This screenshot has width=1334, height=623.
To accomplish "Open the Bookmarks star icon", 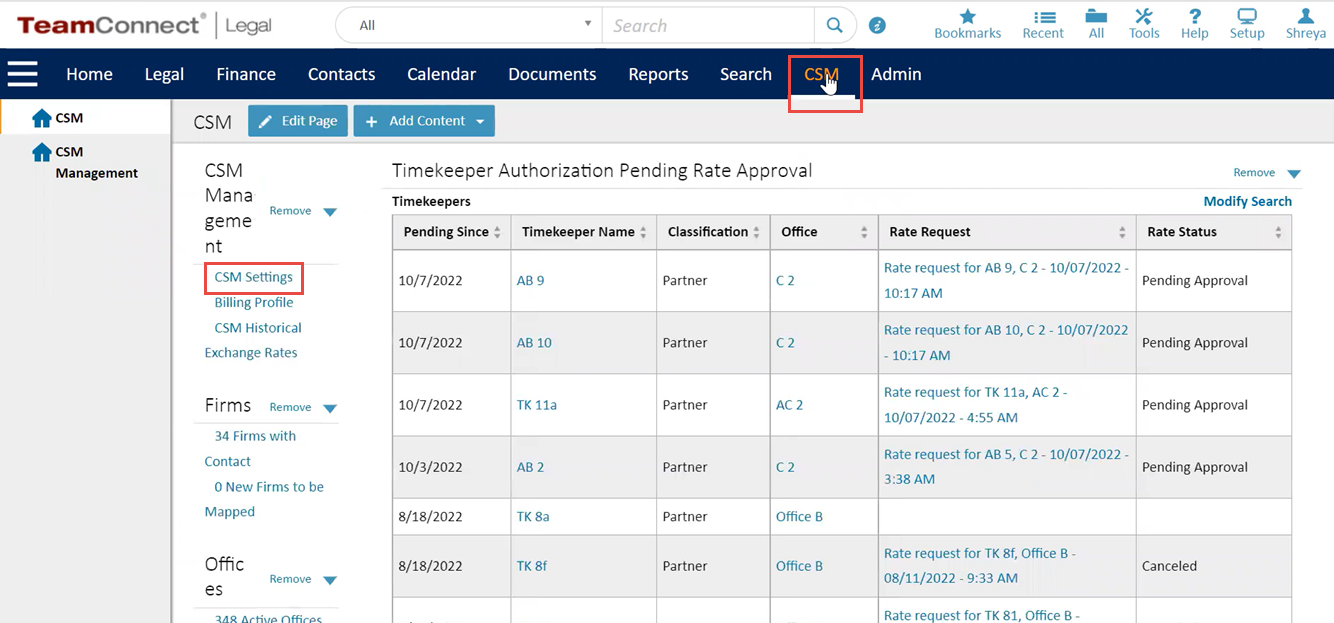I will coord(967,17).
